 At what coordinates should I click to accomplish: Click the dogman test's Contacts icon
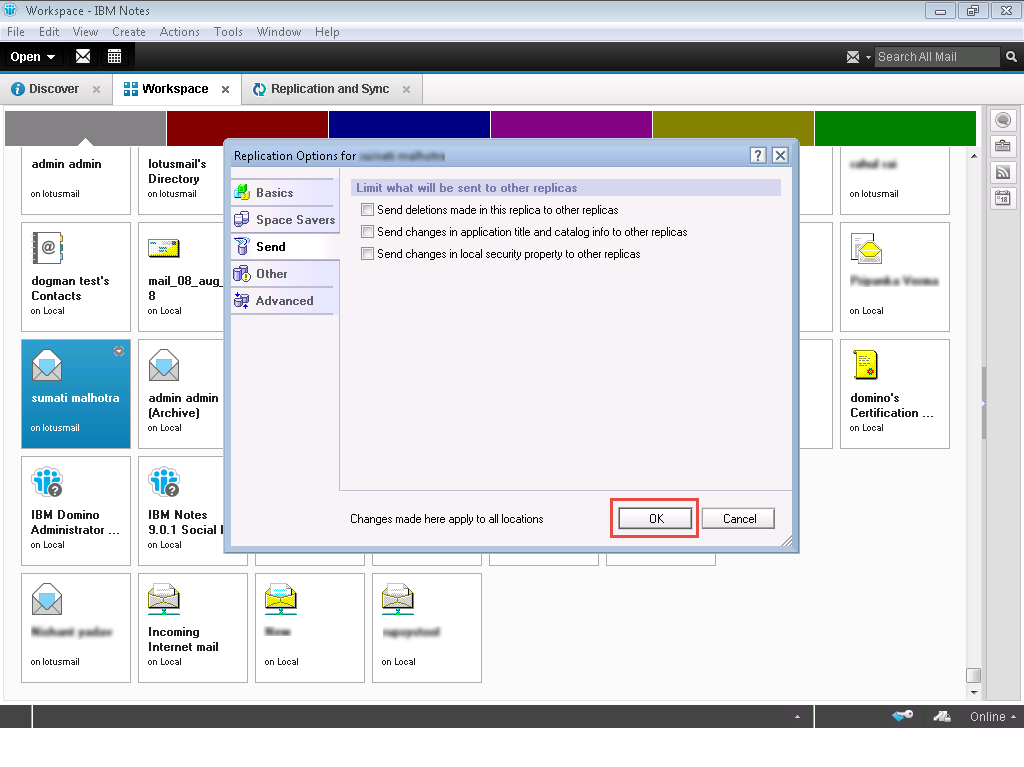pyautogui.click(x=48, y=248)
